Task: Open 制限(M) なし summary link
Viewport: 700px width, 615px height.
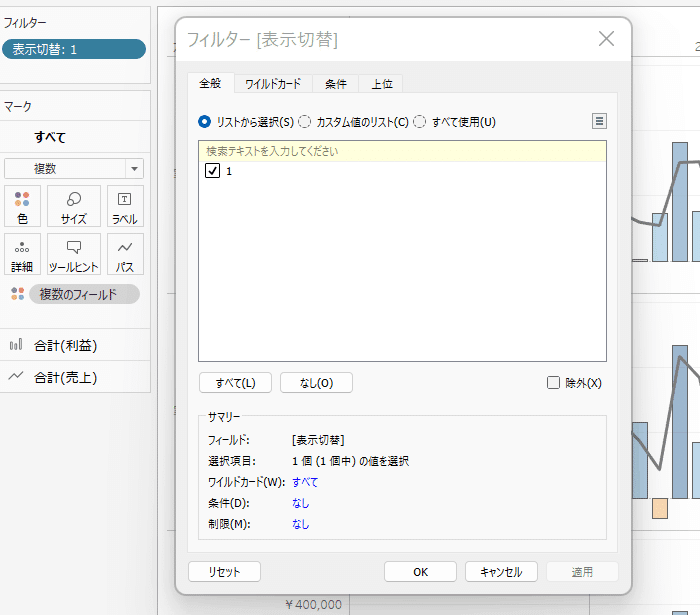Action: click(x=300, y=524)
